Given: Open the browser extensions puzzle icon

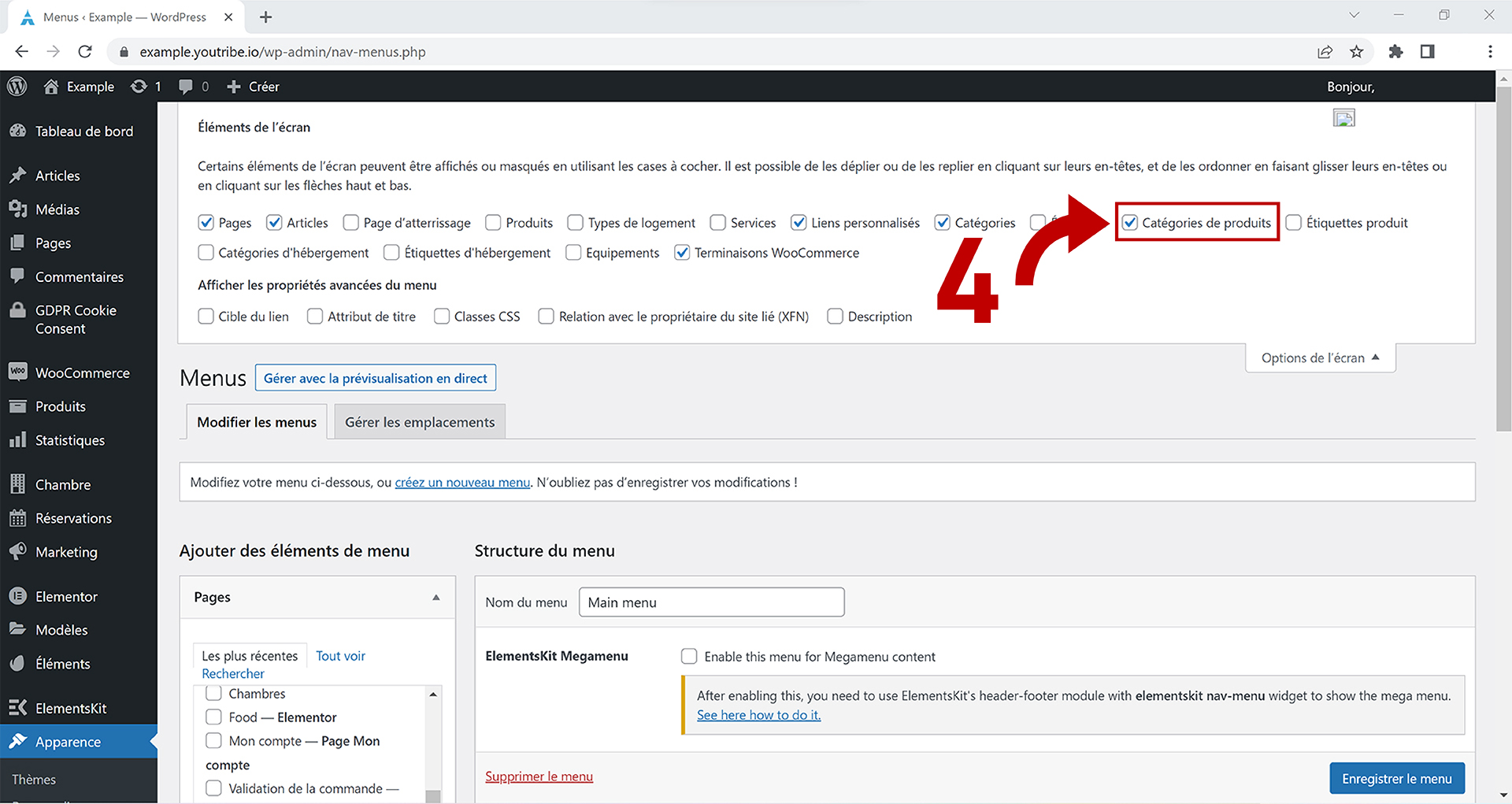Looking at the screenshot, I should coord(1395,52).
